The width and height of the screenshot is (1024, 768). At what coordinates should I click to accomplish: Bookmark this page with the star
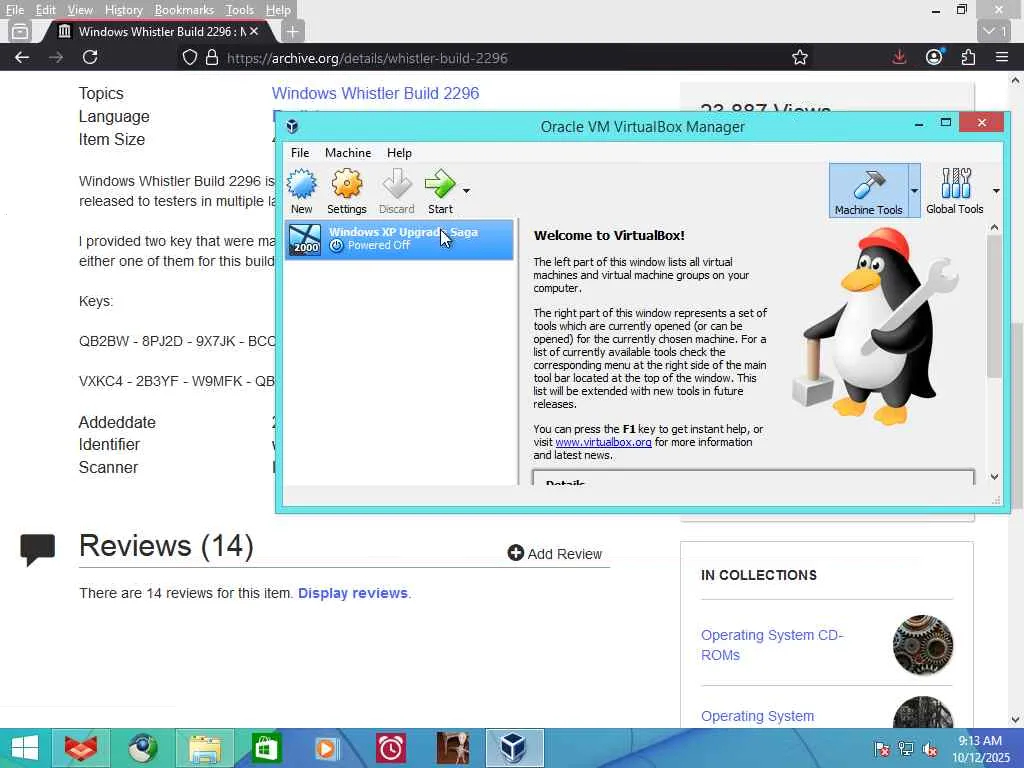799,57
